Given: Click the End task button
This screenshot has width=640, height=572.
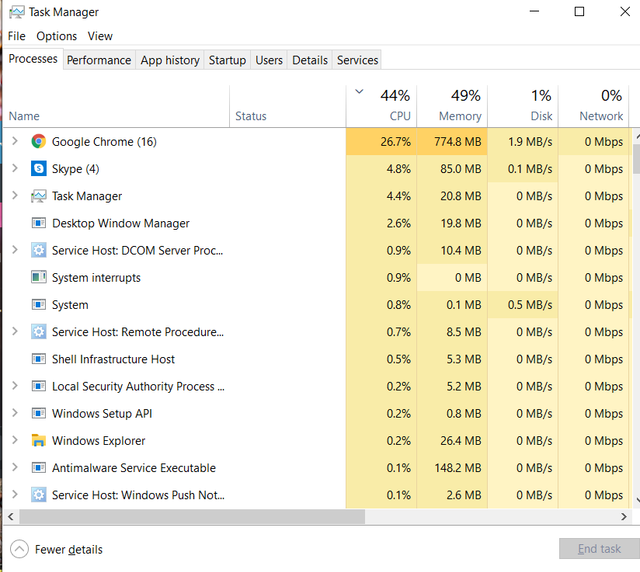Looking at the screenshot, I should 599,549.
